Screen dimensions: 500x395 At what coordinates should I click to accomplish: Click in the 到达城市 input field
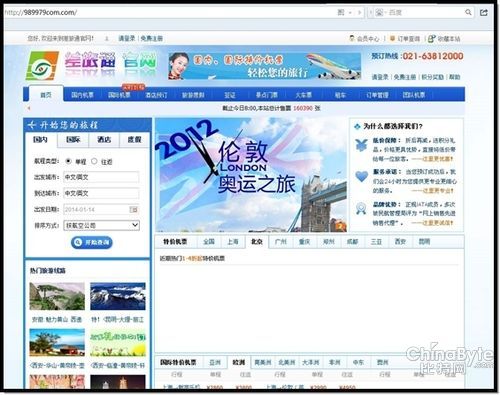(101, 193)
